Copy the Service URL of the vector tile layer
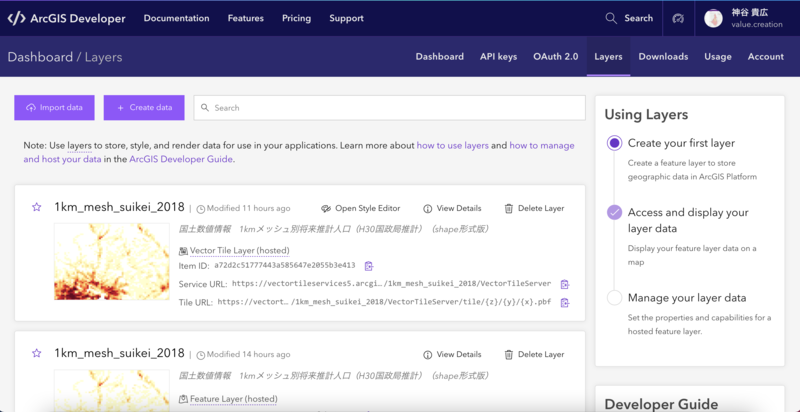800x412 pixels. [565, 284]
